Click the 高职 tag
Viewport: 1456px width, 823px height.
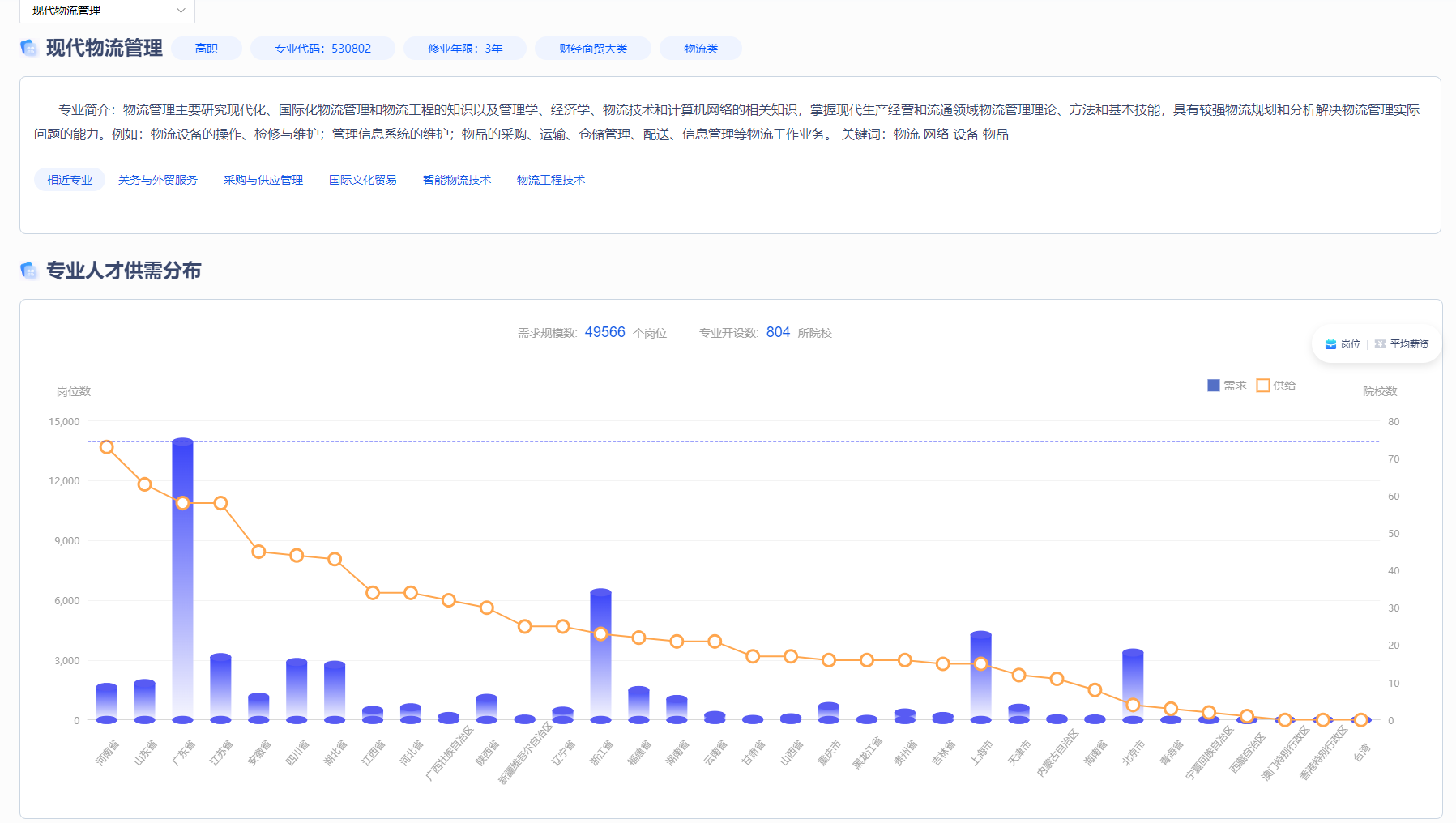(x=207, y=49)
